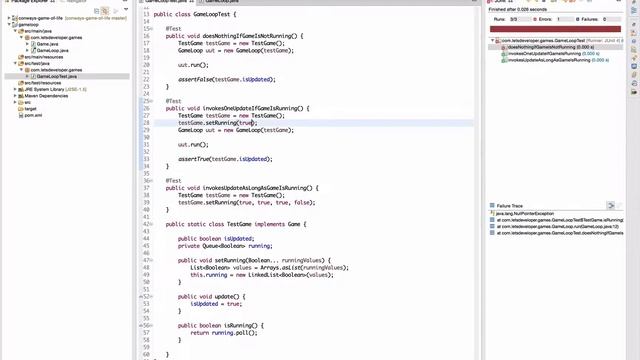Select invokesOneUpdateIfGameIsRunning test result
The width and height of the screenshot is (640, 360).
click(x=553, y=53)
